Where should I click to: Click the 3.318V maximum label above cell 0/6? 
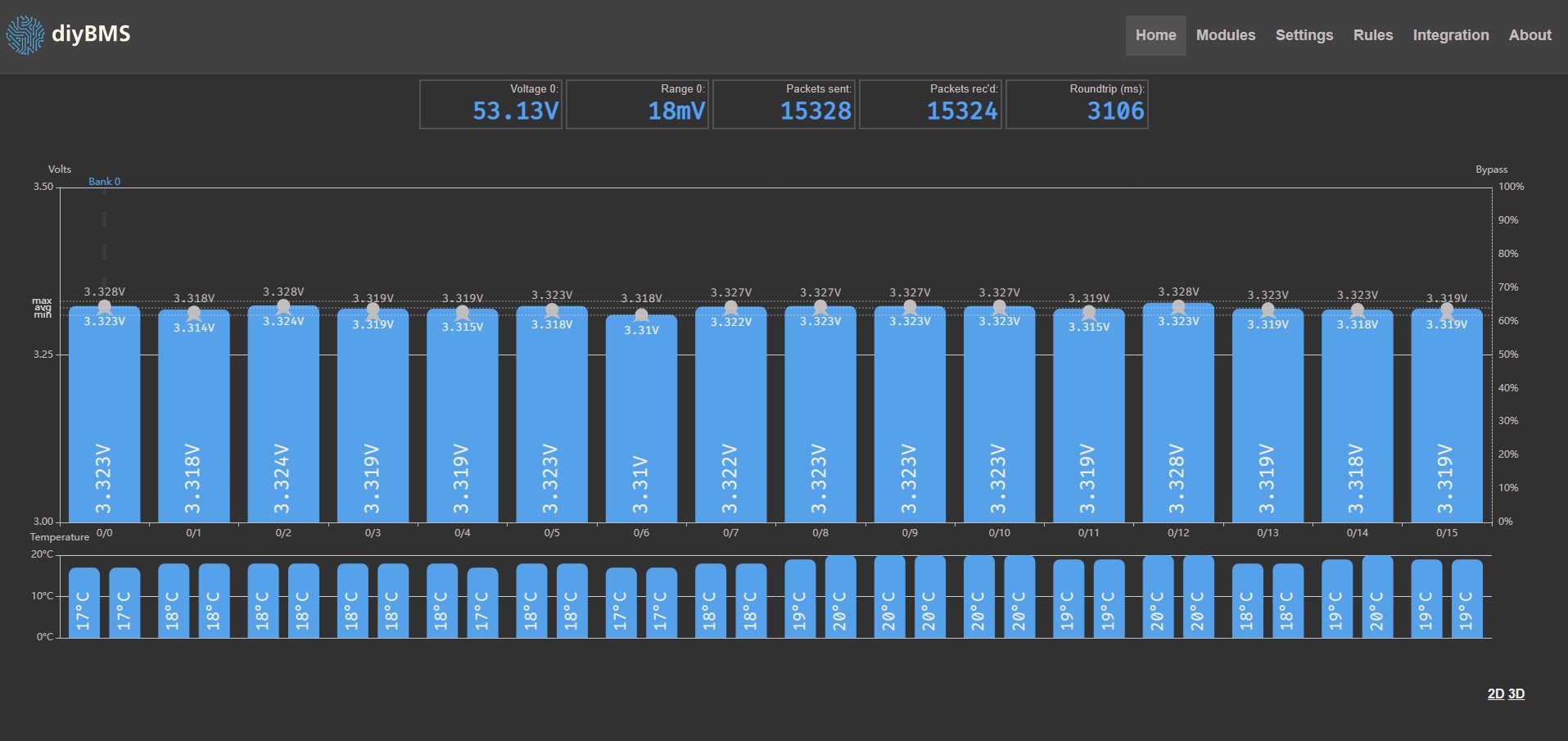[x=641, y=298]
